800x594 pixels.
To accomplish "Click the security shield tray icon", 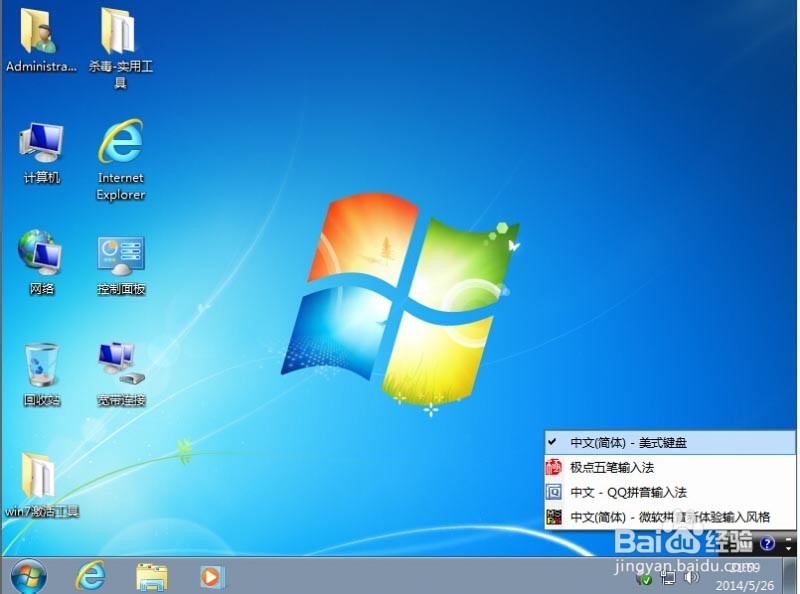I will [644, 579].
